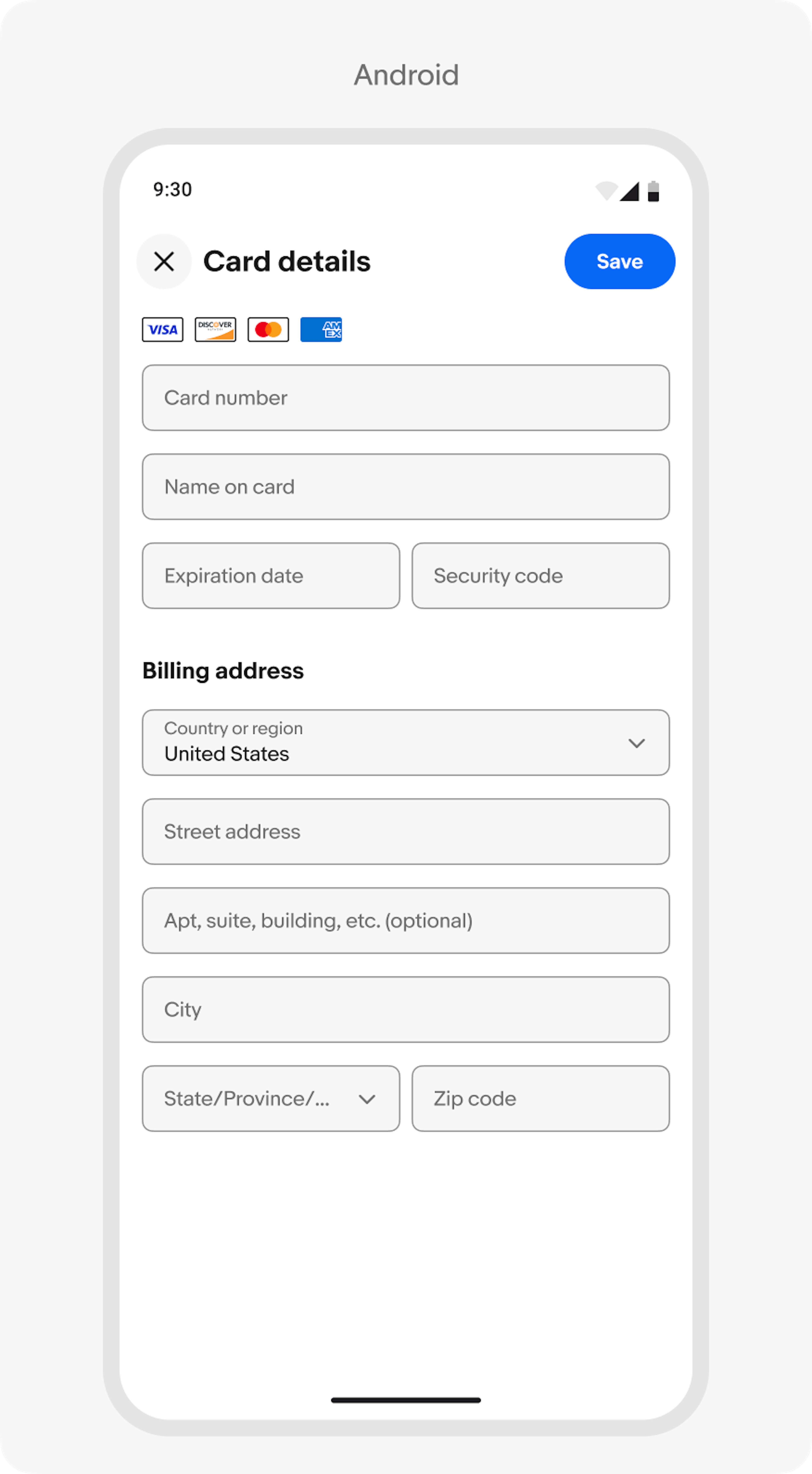Image resolution: width=812 pixels, height=1474 pixels.
Task: Click the Billing address heading
Action: click(x=223, y=671)
